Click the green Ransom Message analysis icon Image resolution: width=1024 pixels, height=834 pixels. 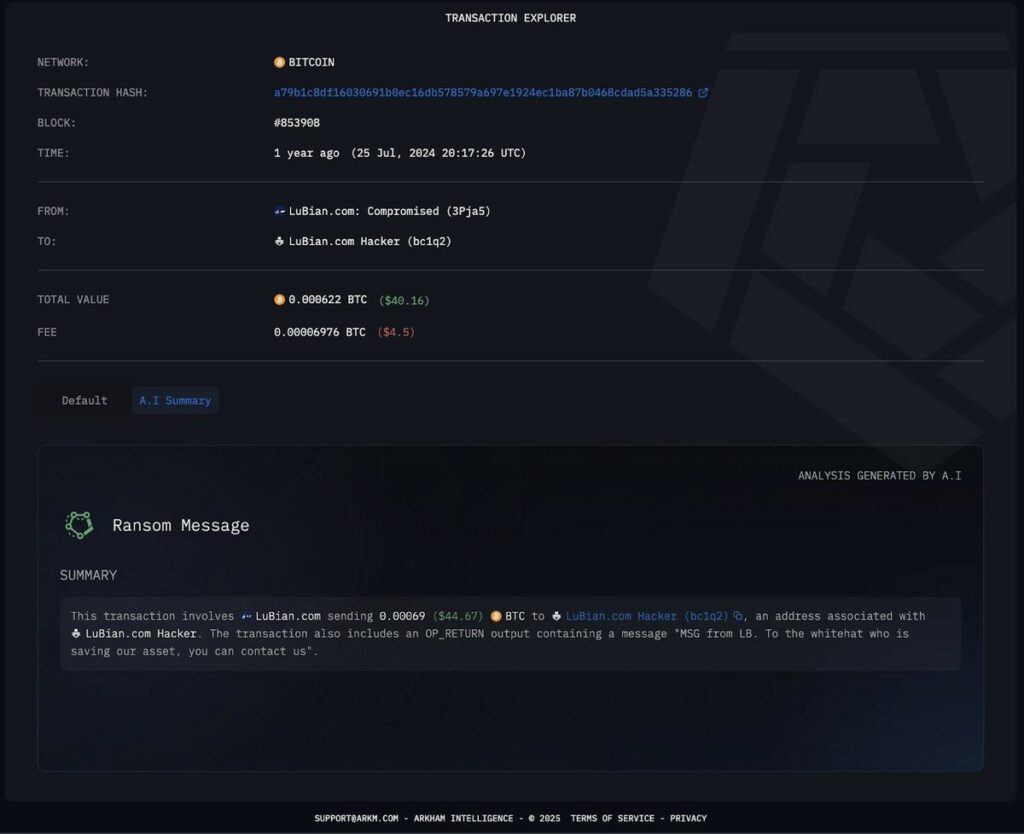79,525
